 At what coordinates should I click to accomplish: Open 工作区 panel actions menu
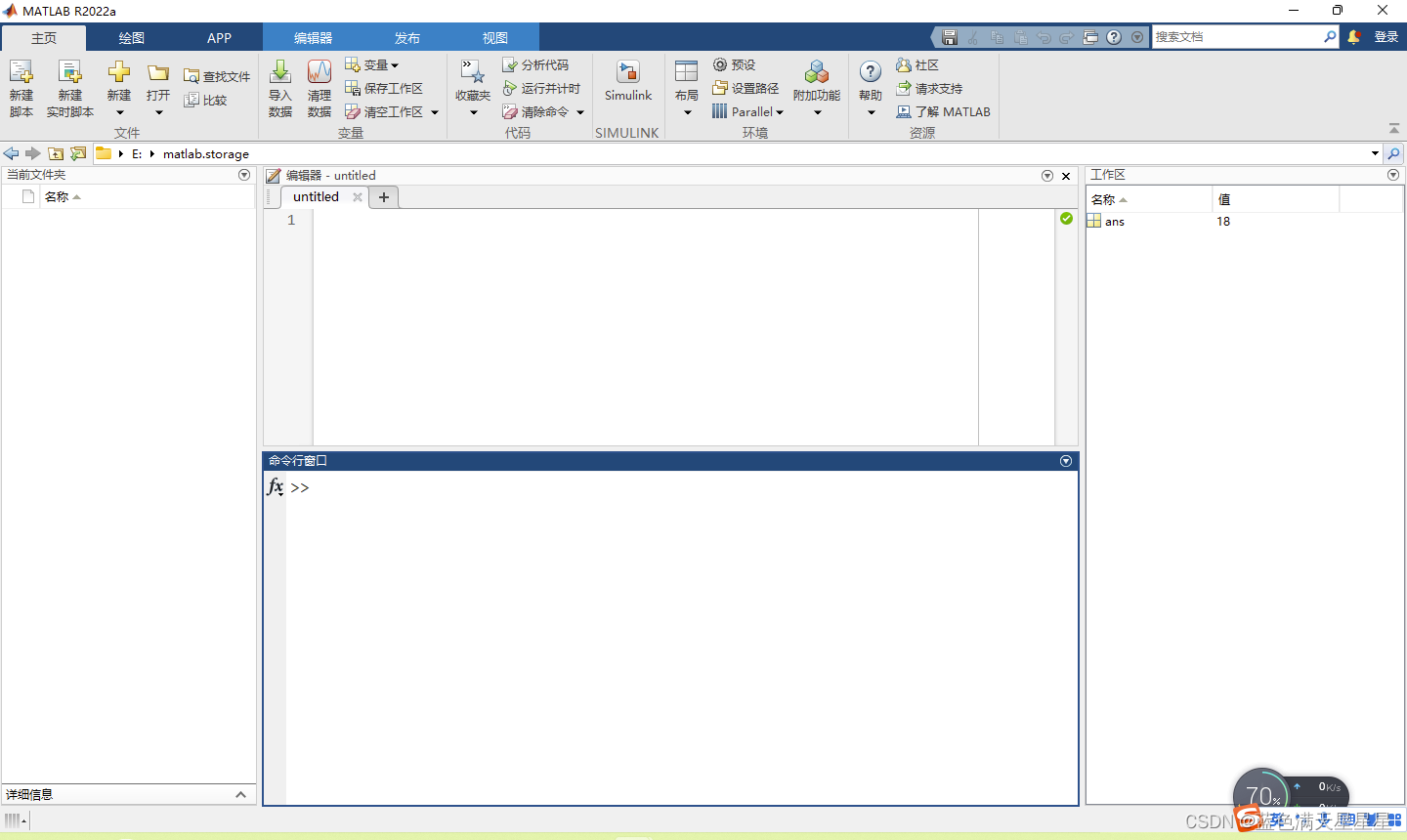tap(1393, 175)
